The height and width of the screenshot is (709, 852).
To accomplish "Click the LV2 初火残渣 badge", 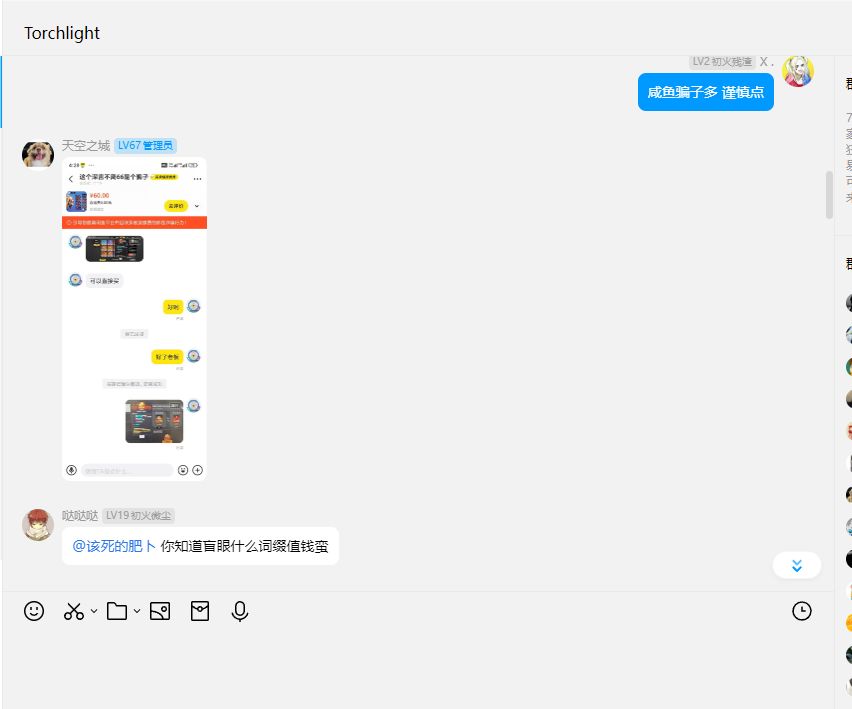I will 722,61.
